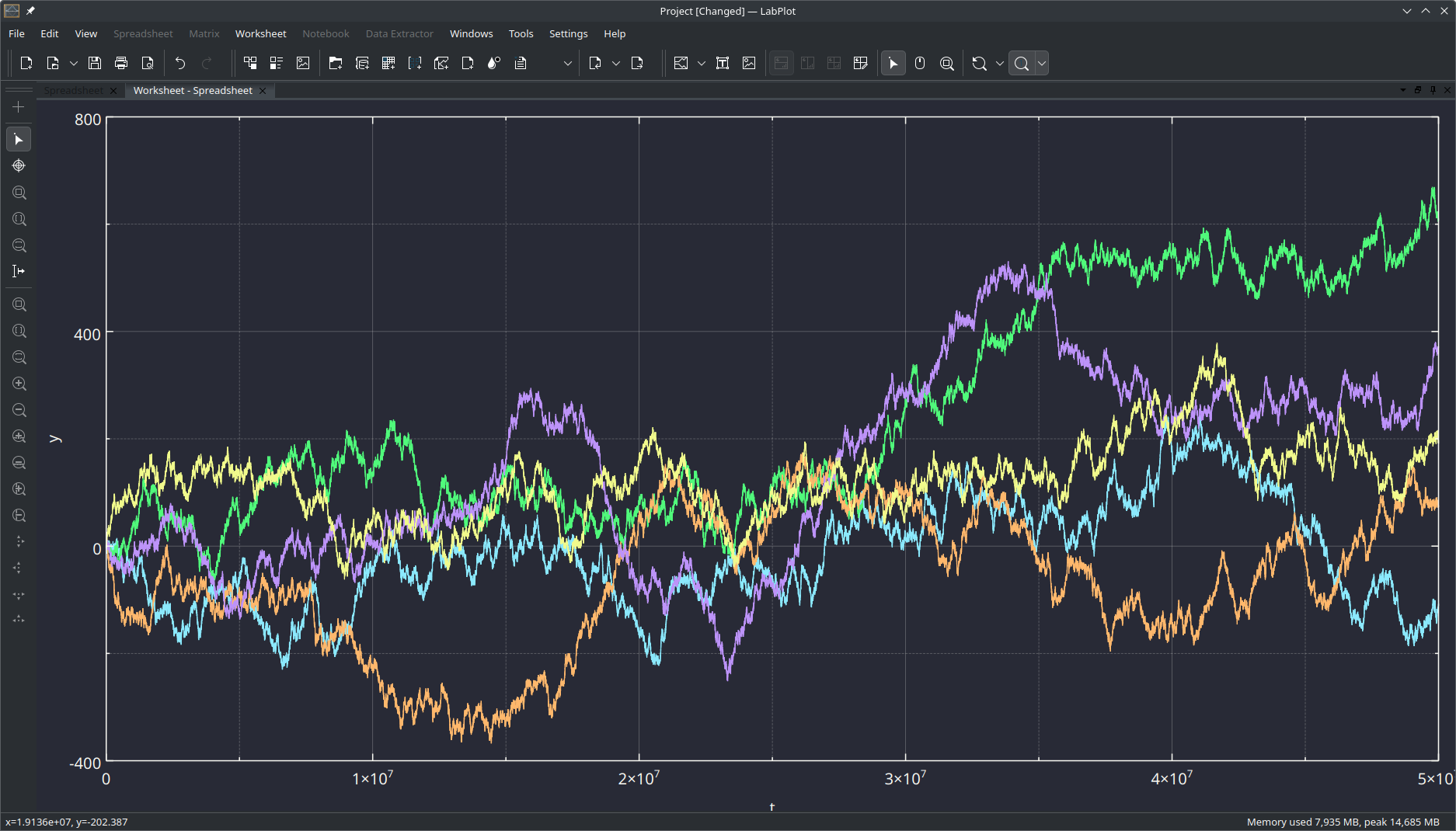Create a new folder in the project
1456x831 pixels.
(335, 63)
